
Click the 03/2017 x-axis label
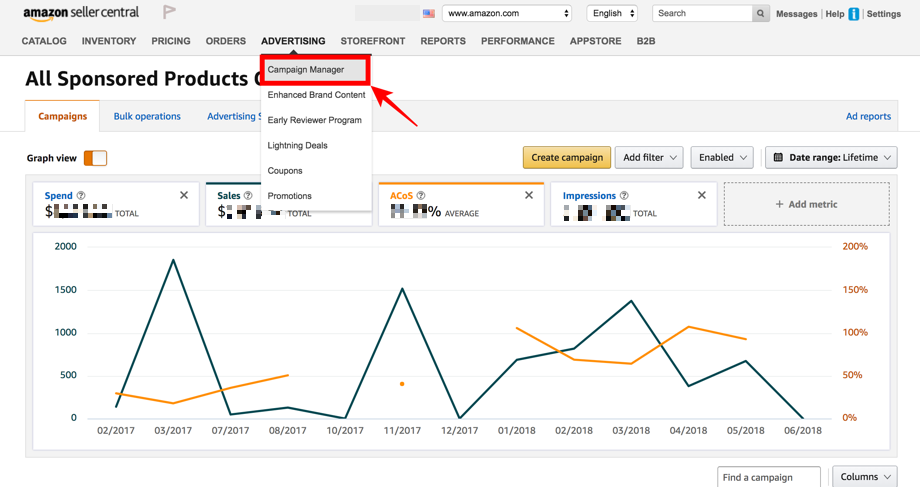pos(173,431)
